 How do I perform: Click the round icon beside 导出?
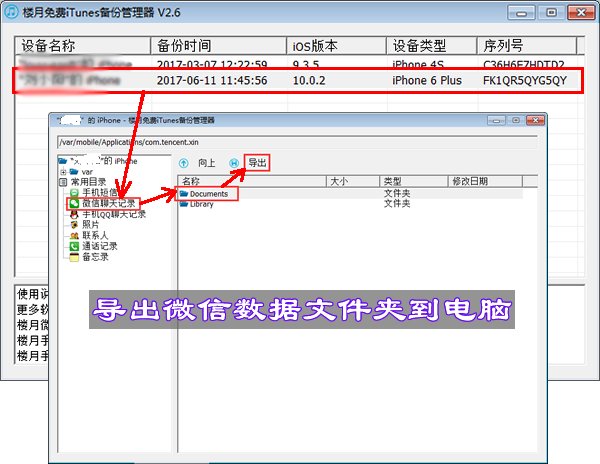tap(234, 163)
